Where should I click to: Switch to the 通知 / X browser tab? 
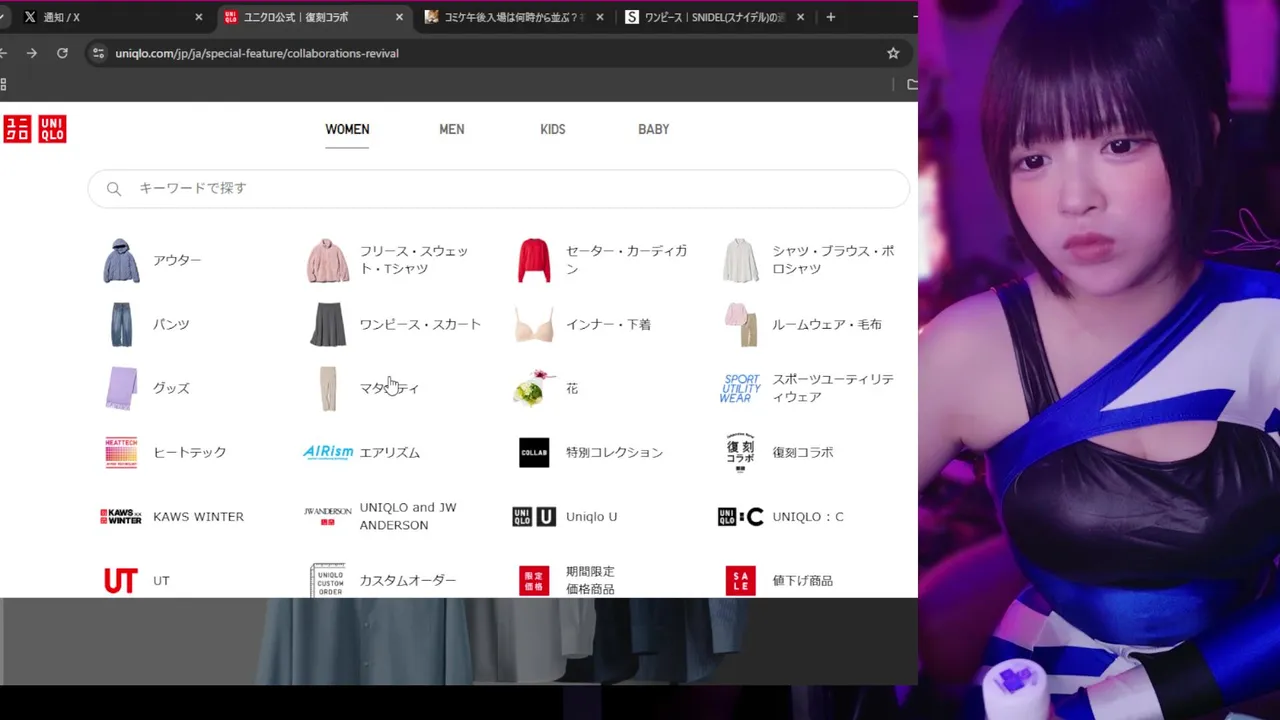[112, 17]
